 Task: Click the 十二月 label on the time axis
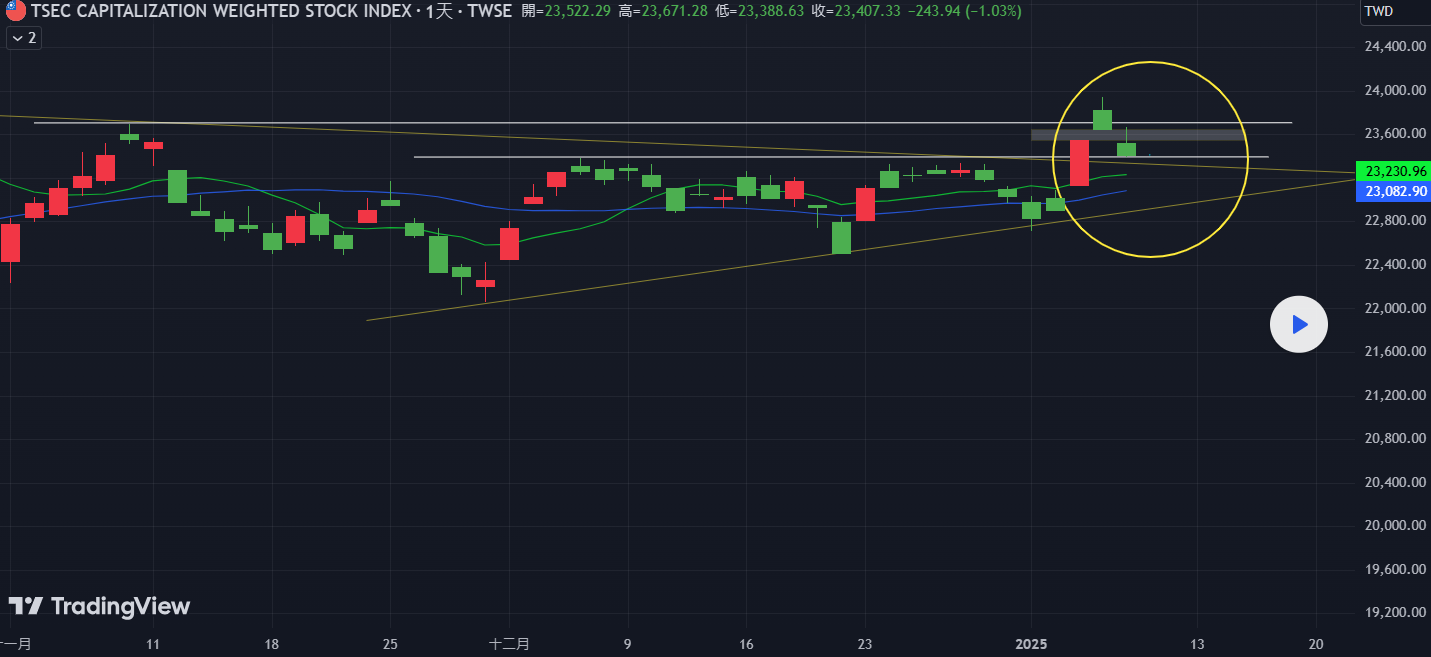pos(508,644)
